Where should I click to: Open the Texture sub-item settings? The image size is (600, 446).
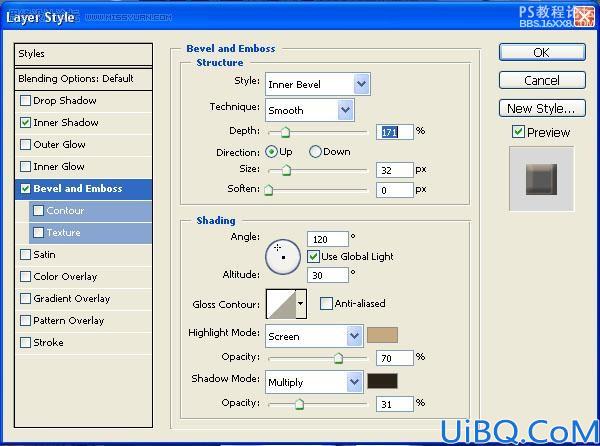pyautogui.click(x=90, y=232)
